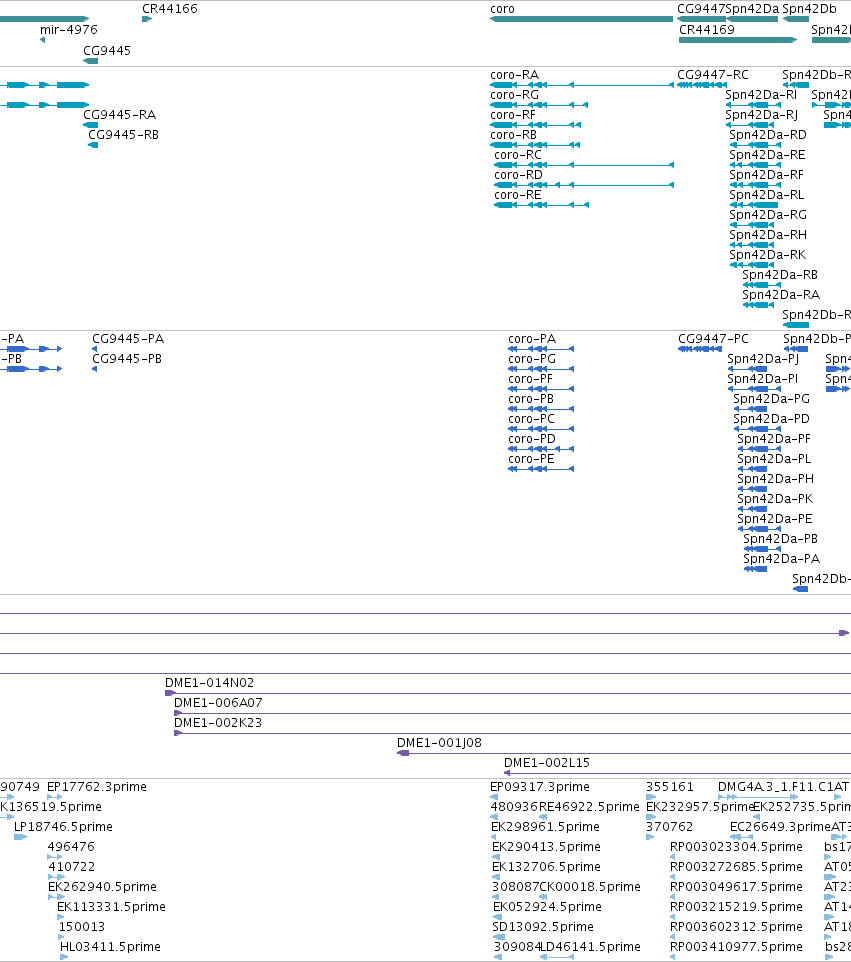Open the Spn42Da-RI transcript label
The width and height of the screenshot is (851, 962).
(761, 94)
